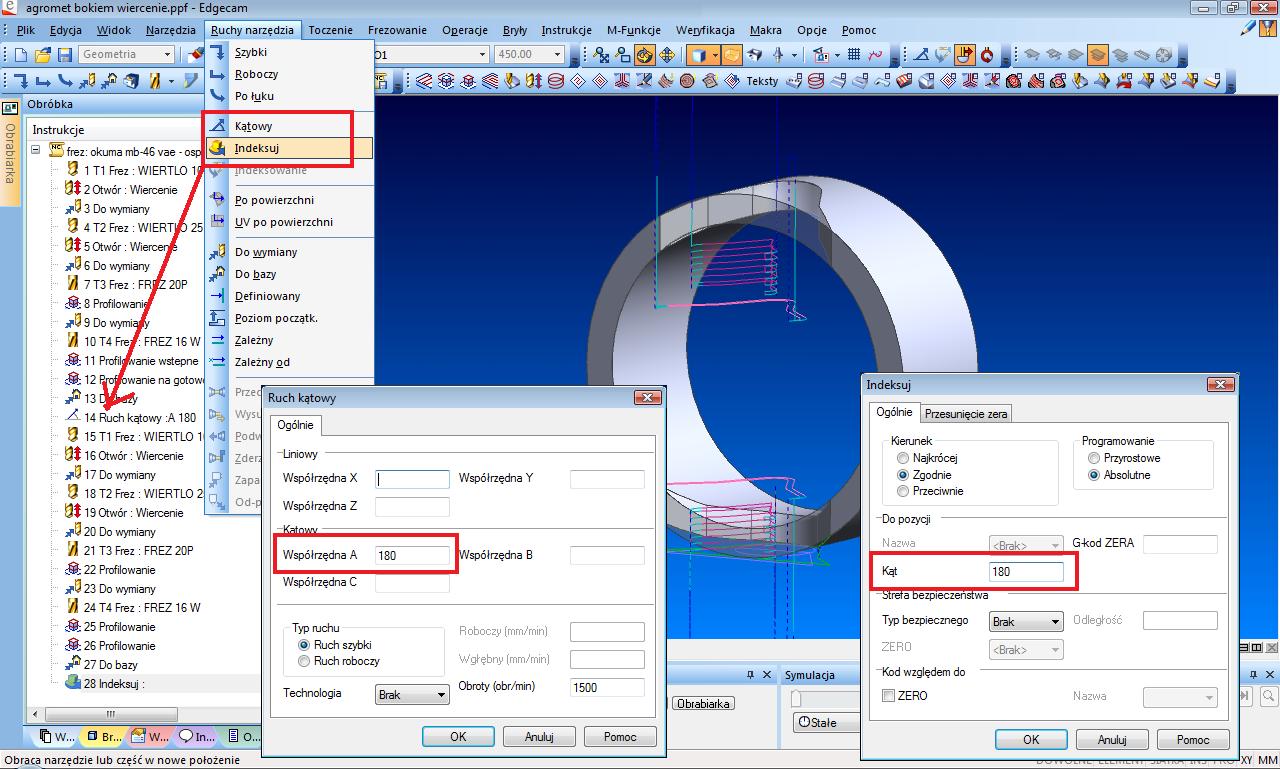Viewport: 1280px width, 769px height.
Task: Click the move to home toolbar icon
Action: [109, 81]
